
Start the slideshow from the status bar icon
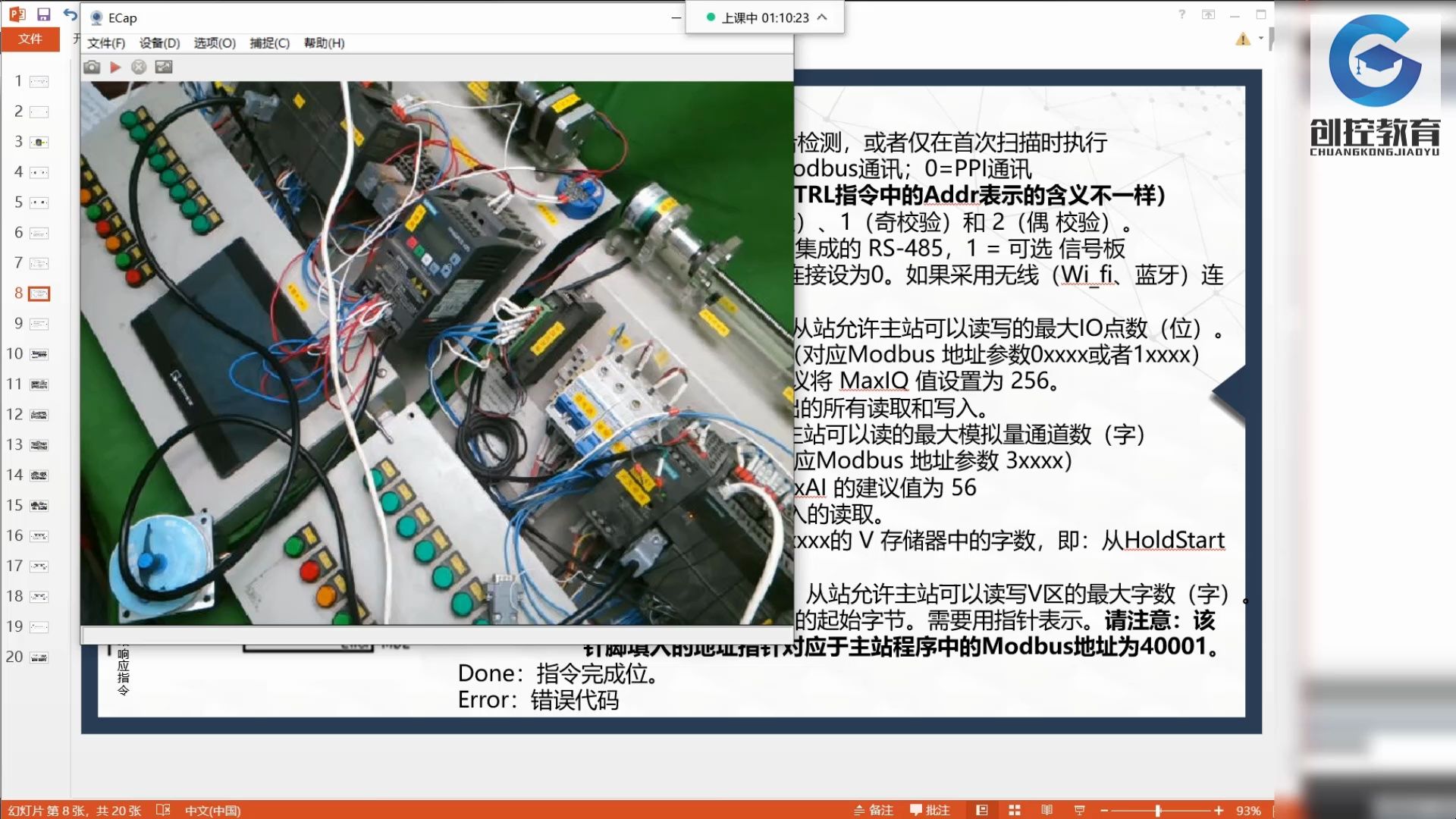click(1080, 810)
